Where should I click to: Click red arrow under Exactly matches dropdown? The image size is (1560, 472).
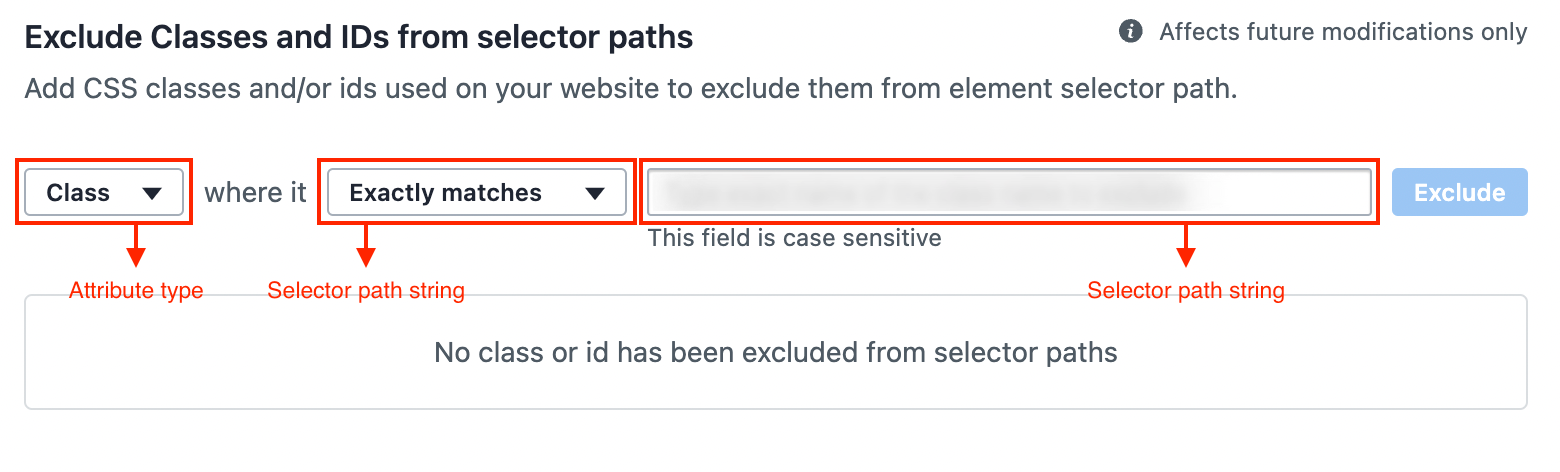[x=366, y=247]
